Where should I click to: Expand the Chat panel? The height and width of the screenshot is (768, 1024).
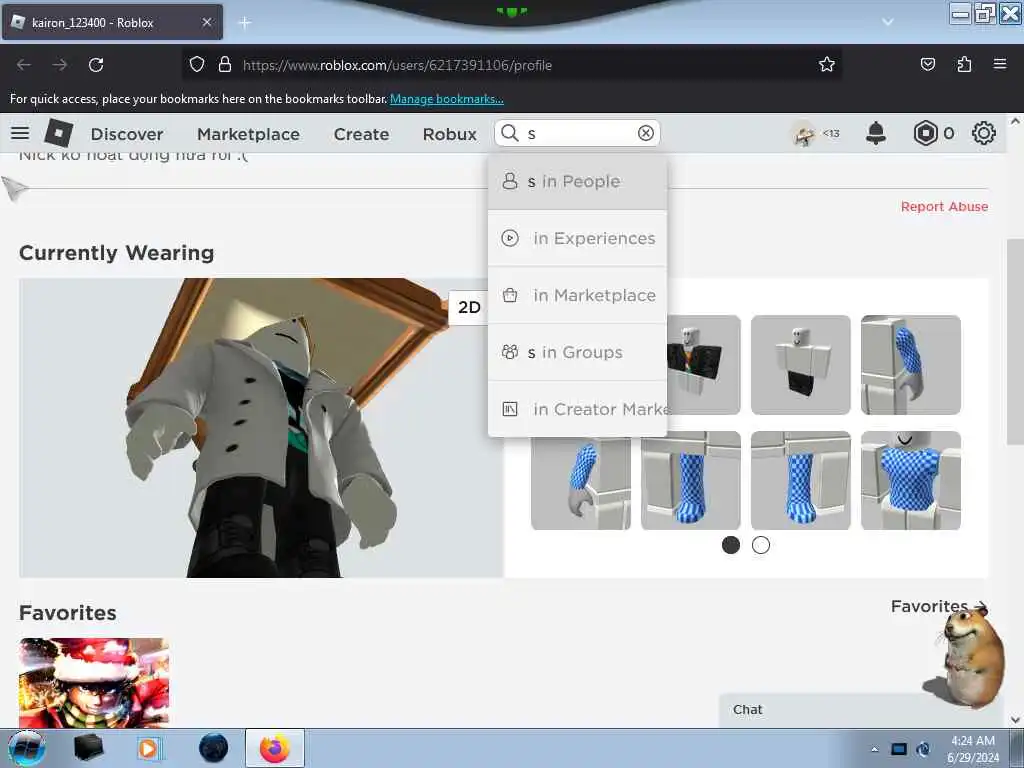pos(861,710)
